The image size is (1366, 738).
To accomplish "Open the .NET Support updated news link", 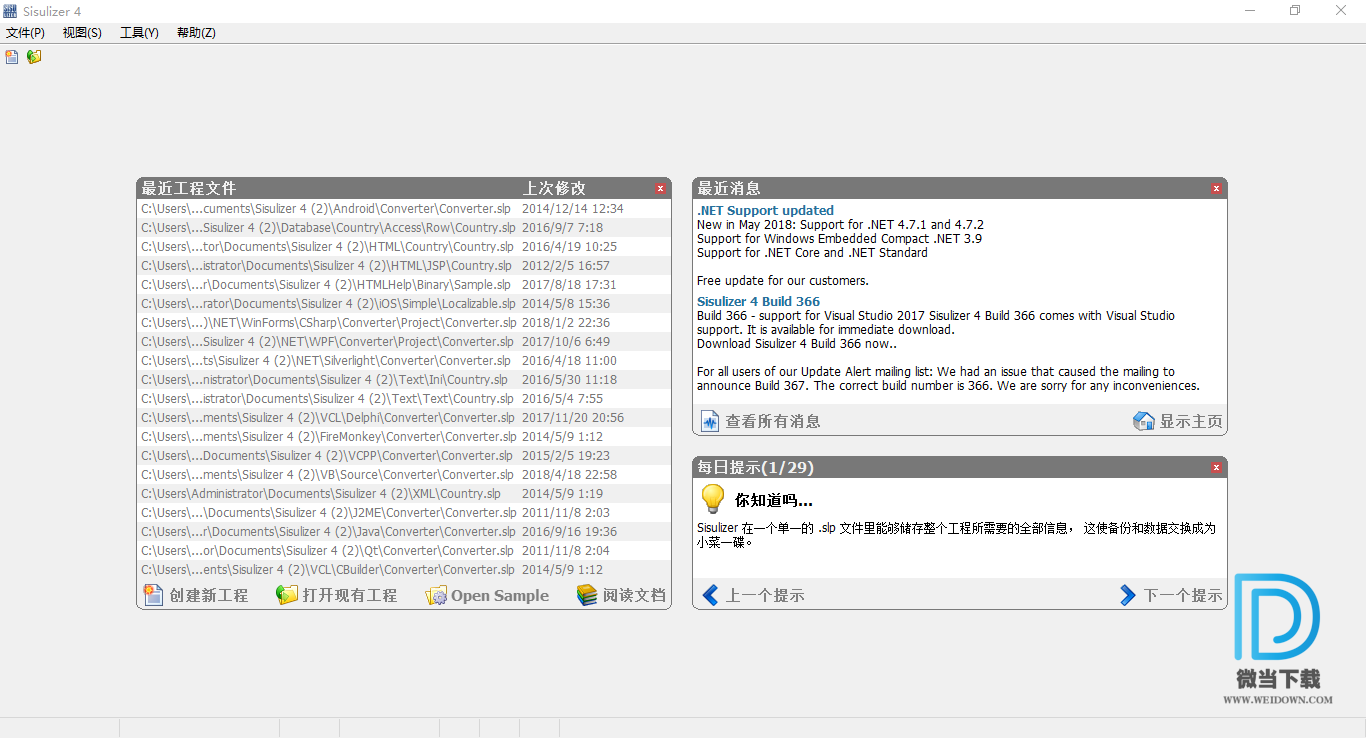I will [765, 210].
